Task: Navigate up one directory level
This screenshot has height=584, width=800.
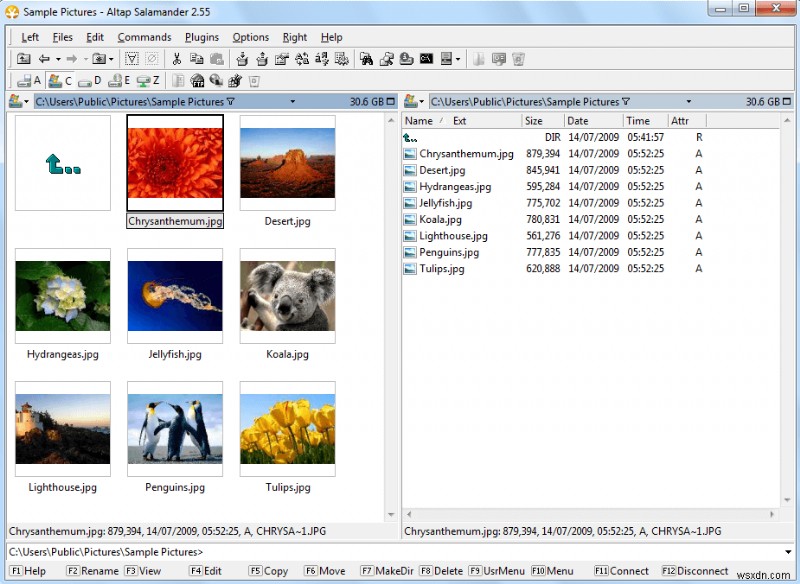Action: (22, 58)
